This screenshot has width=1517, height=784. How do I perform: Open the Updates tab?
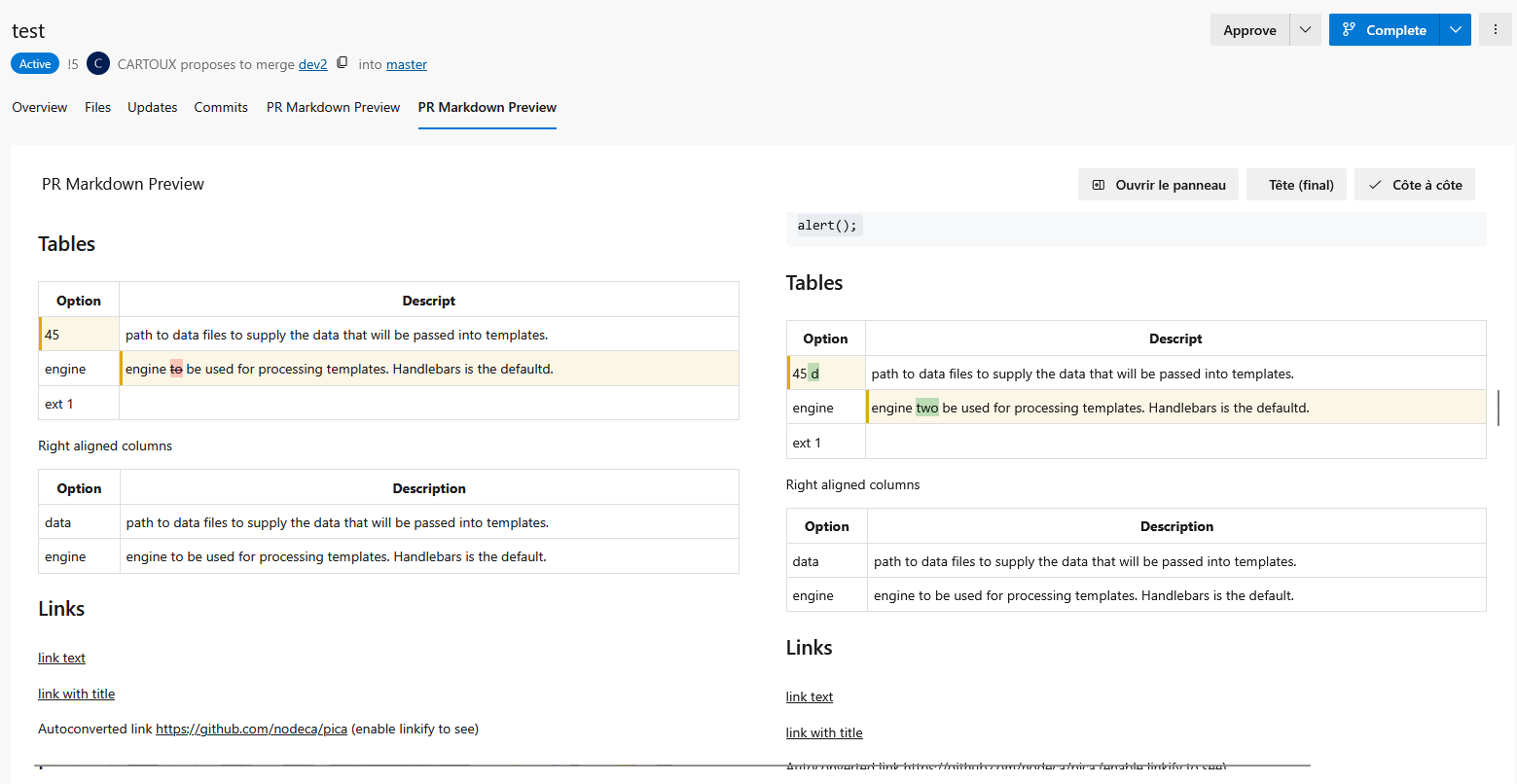click(x=152, y=107)
